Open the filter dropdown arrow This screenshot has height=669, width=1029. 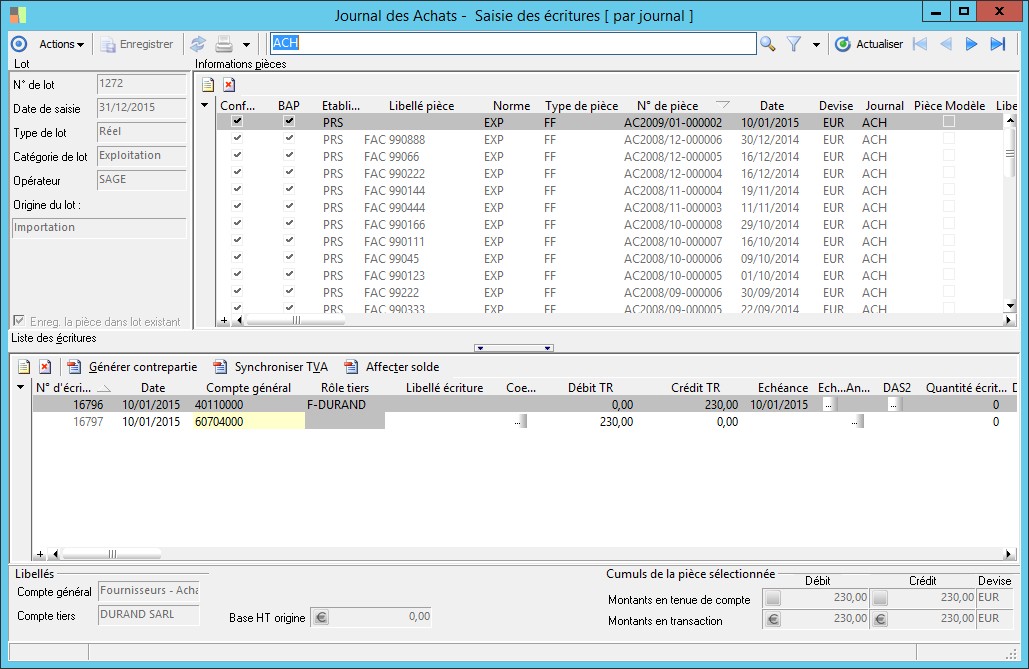pos(816,45)
